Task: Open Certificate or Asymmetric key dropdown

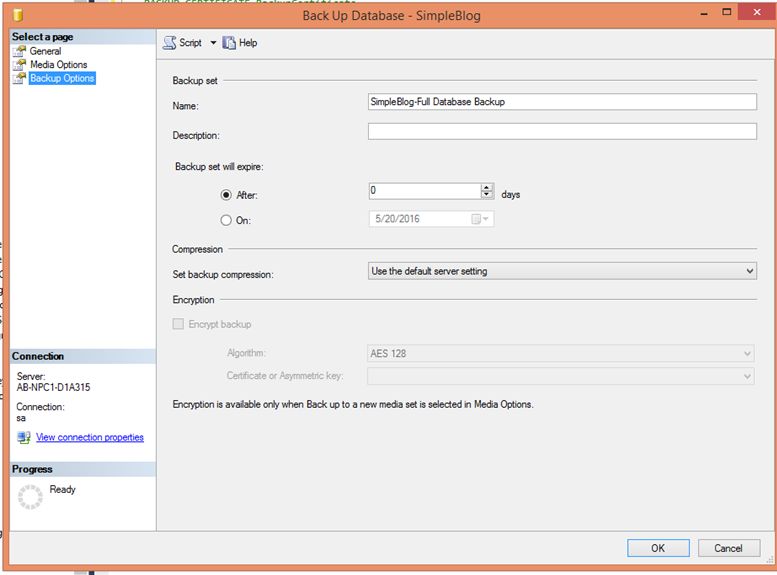Action: 560,376
